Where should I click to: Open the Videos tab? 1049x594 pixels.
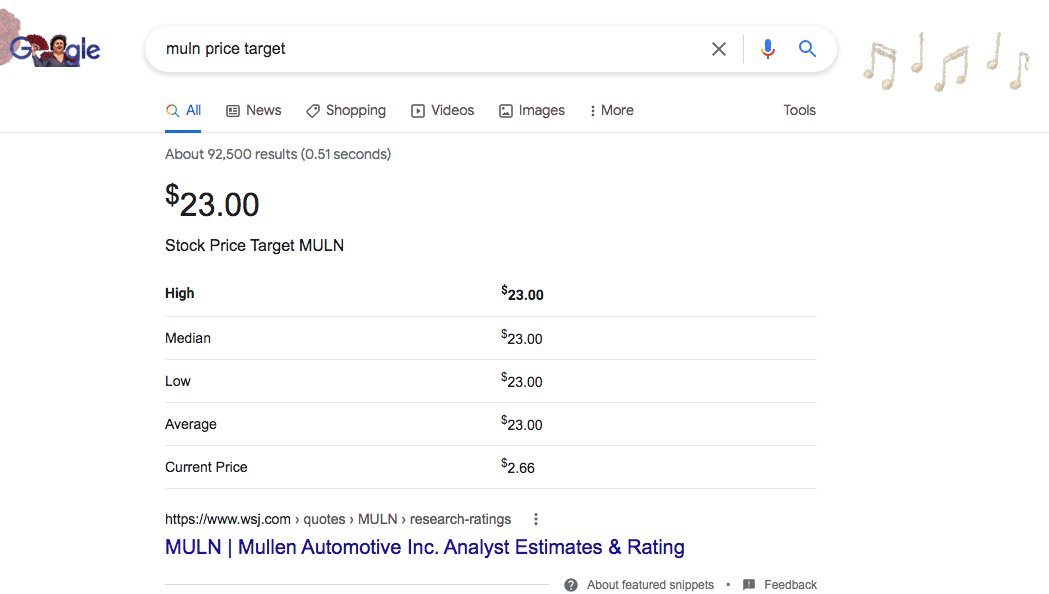(x=442, y=110)
